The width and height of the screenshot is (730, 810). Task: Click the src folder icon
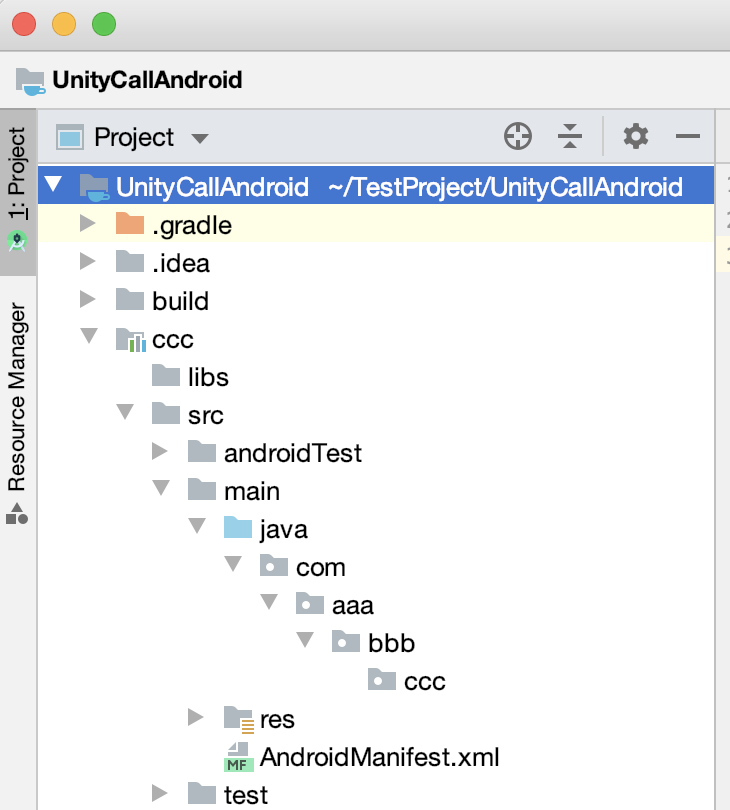(x=166, y=413)
